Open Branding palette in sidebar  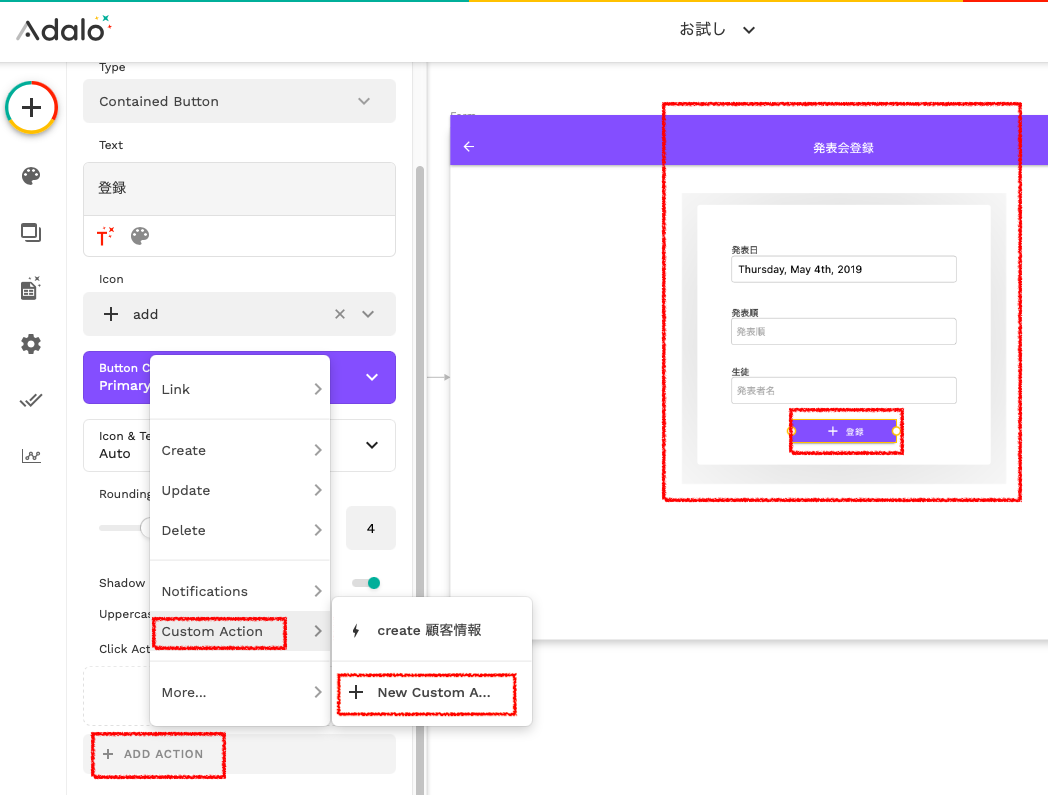[31, 176]
